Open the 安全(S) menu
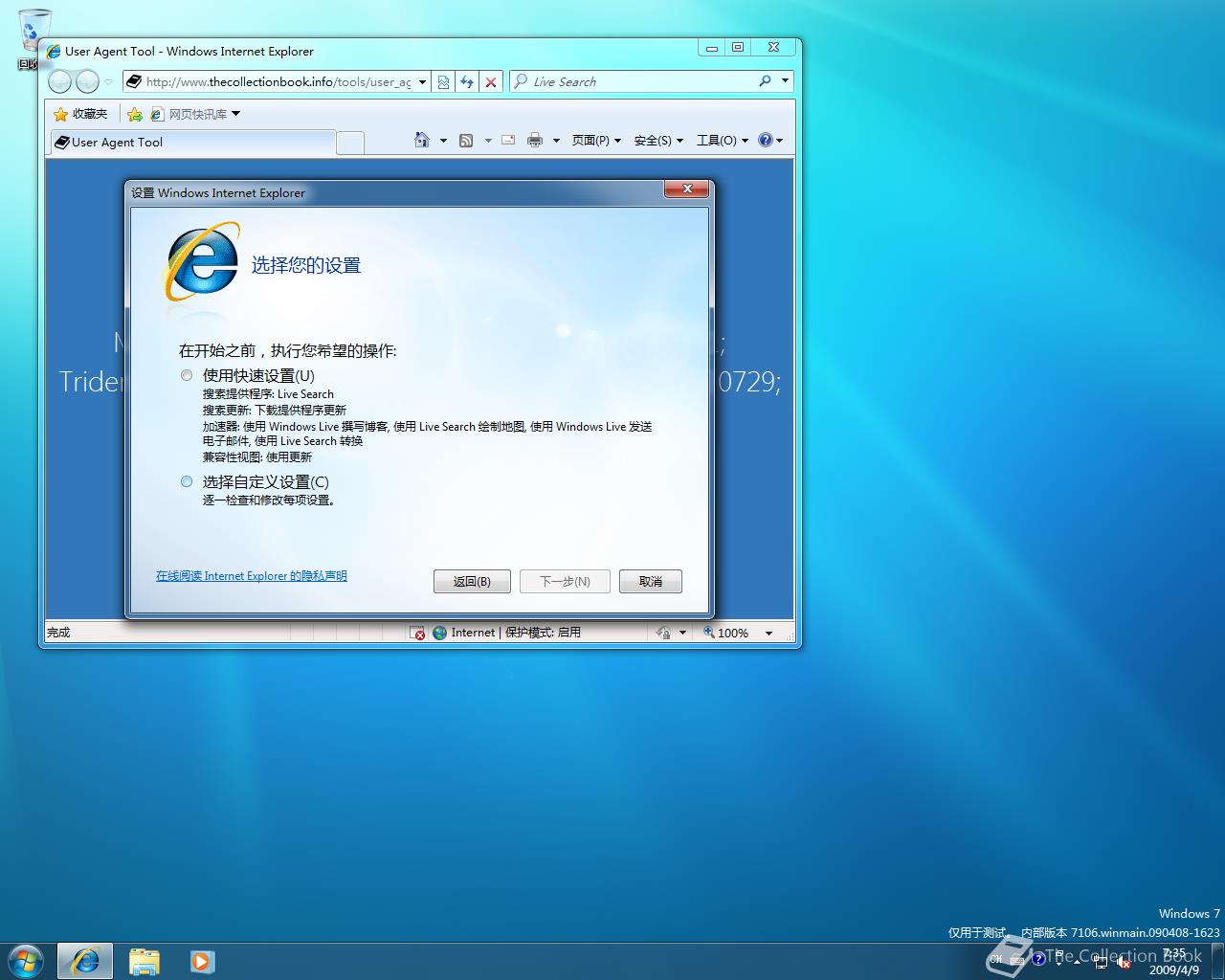The height and width of the screenshot is (980, 1225). [658, 141]
